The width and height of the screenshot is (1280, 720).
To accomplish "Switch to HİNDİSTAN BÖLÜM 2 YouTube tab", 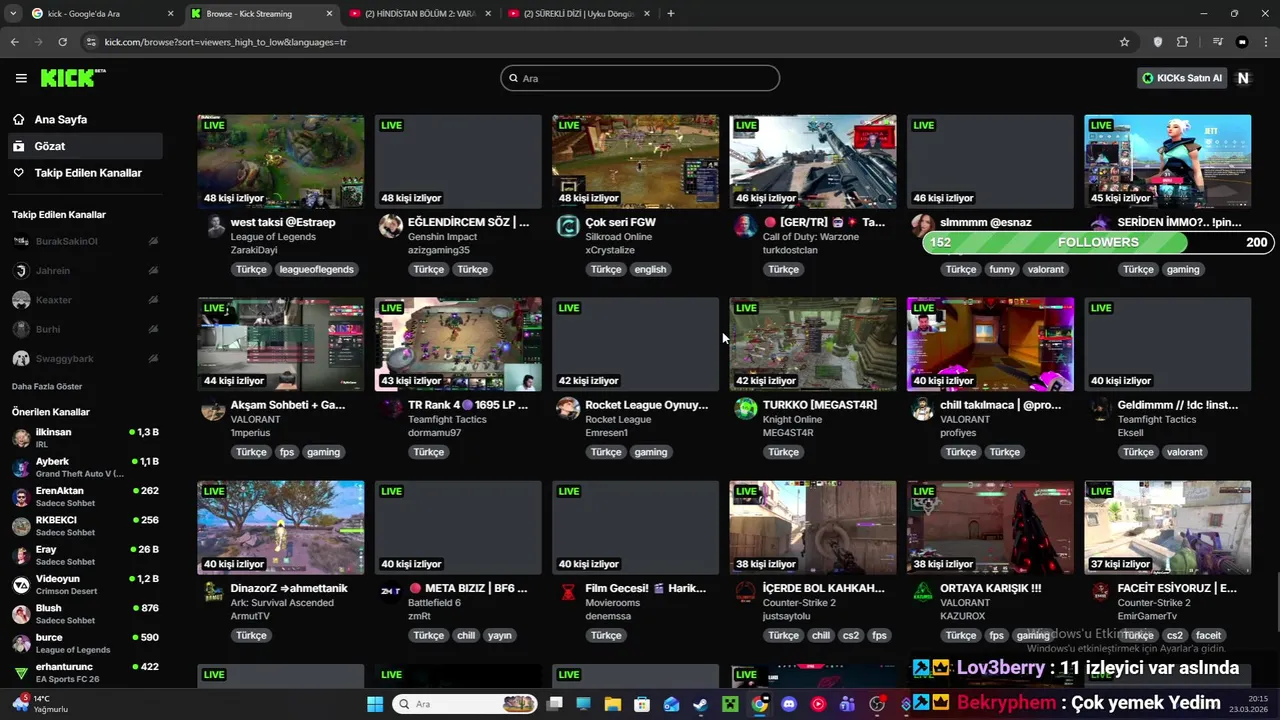I will [420, 14].
